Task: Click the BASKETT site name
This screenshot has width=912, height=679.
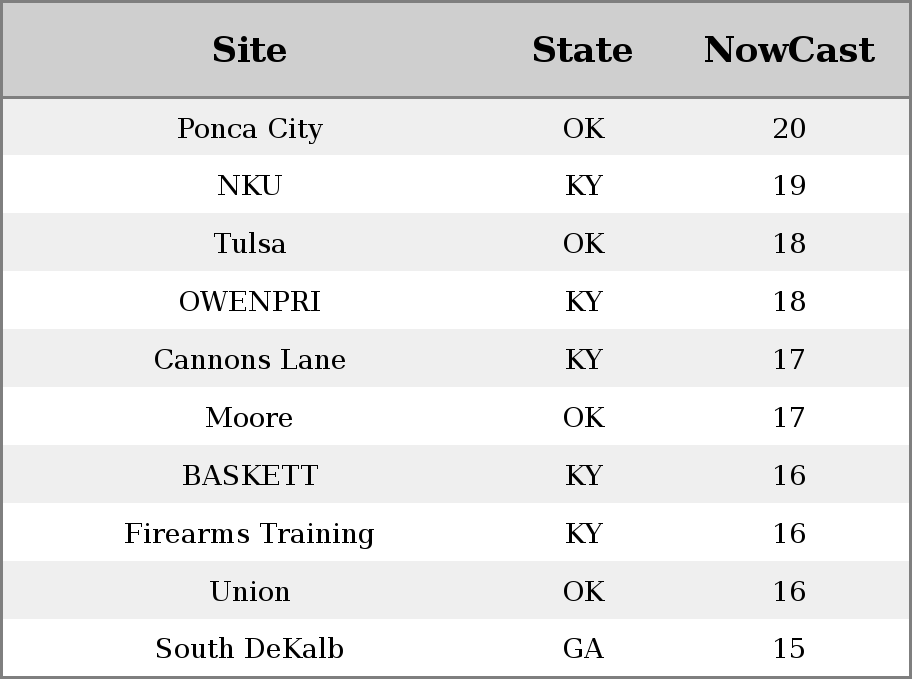Action: (x=250, y=476)
